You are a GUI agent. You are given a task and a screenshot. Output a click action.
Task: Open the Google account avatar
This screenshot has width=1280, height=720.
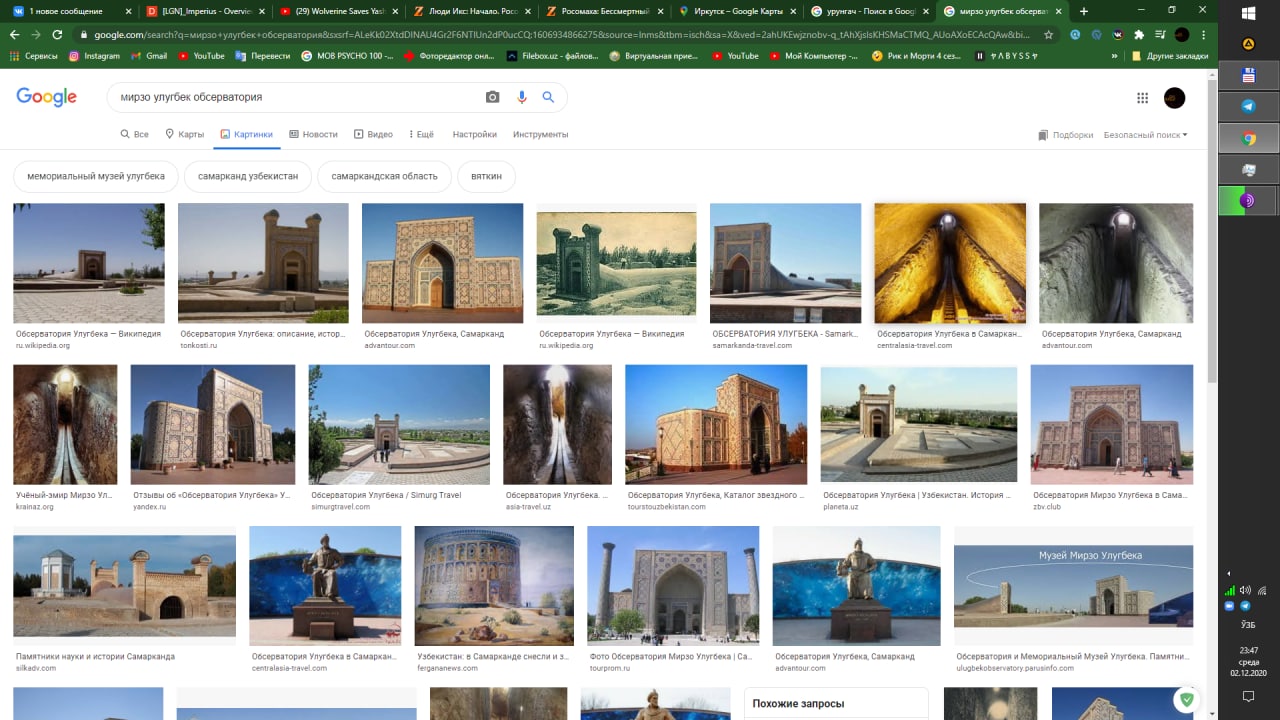tap(1174, 98)
